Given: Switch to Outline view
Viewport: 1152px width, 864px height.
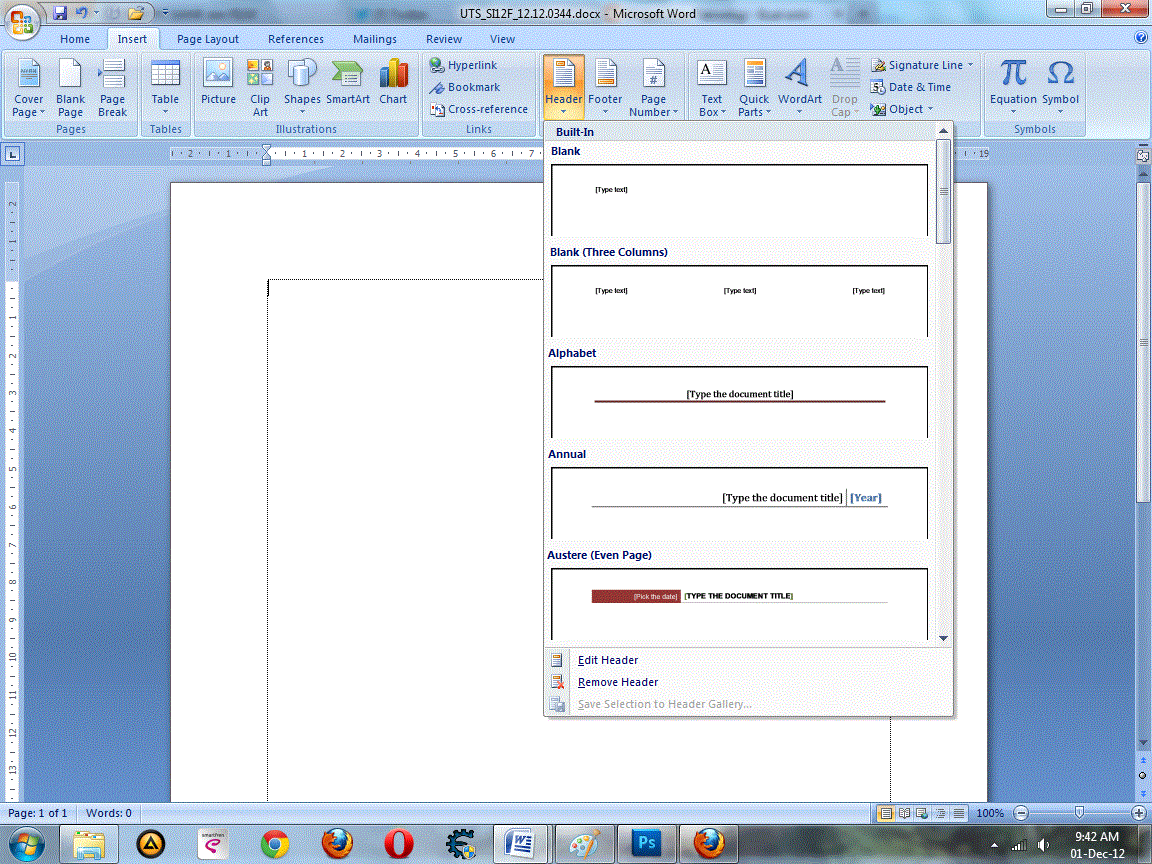Looking at the screenshot, I should 940,813.
